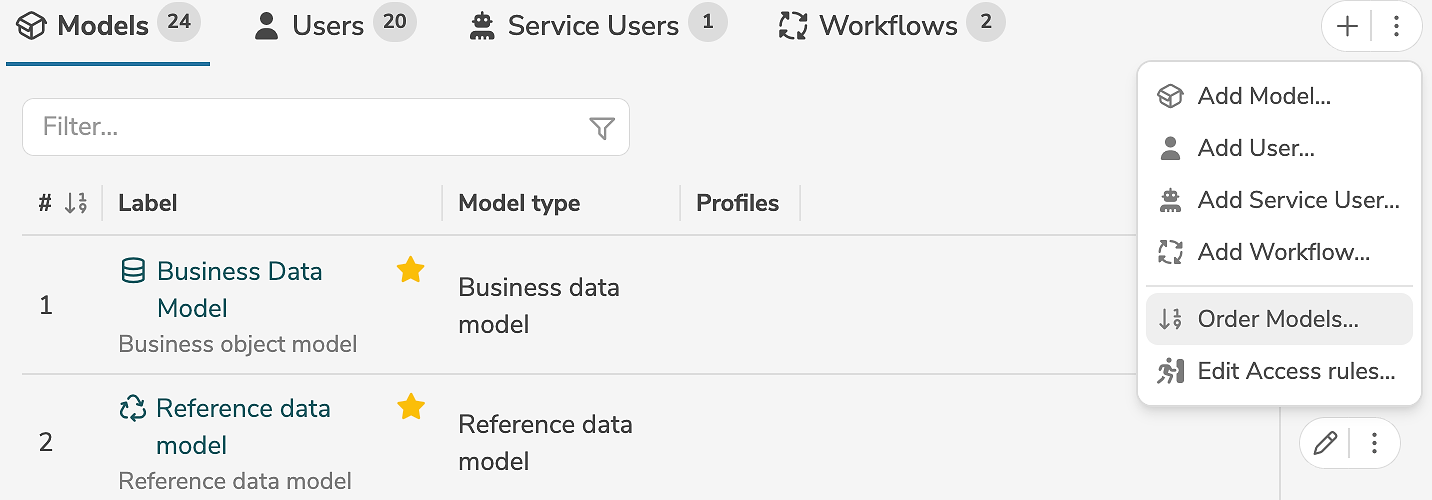Toggle the Reference data model favorite star
Image resolution: width=1432 pixels, height=500 pixels.
point(410,407)
